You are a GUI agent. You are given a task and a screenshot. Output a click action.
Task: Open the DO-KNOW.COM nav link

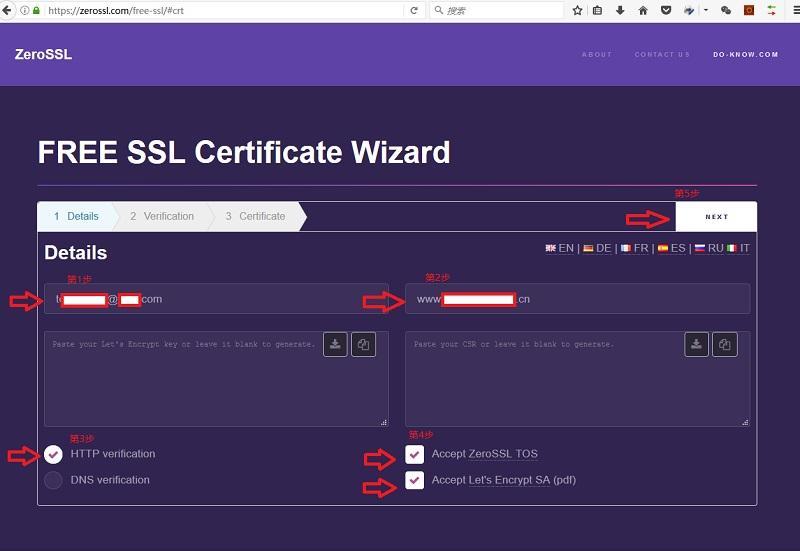[x=745, y=55]
